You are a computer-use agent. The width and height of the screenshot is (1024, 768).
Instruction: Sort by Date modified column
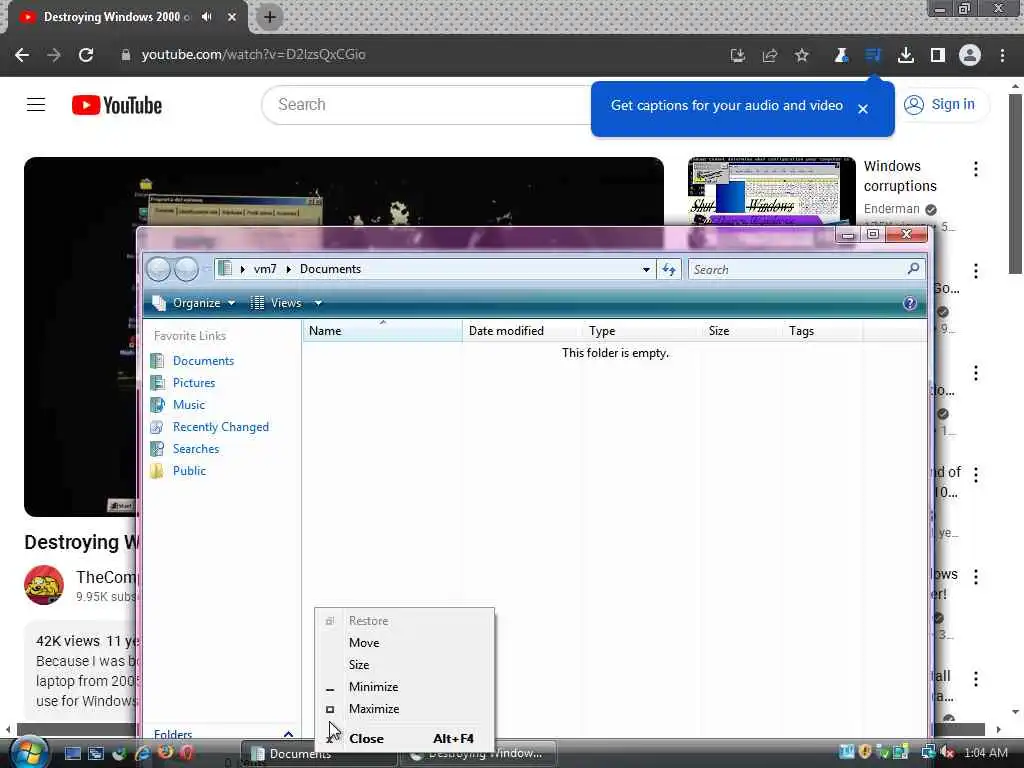(522, 331)
